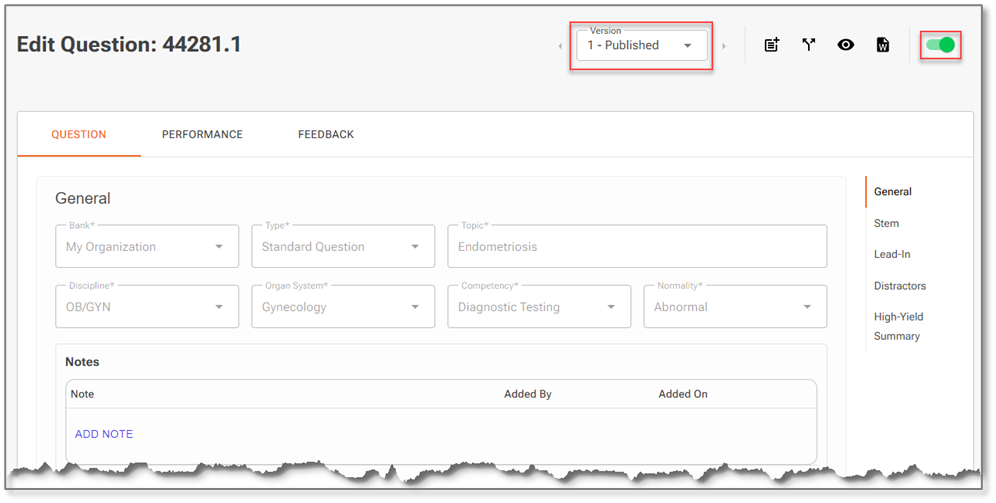Jump to Distractors section in side navigation

click(x=899, y=286)
